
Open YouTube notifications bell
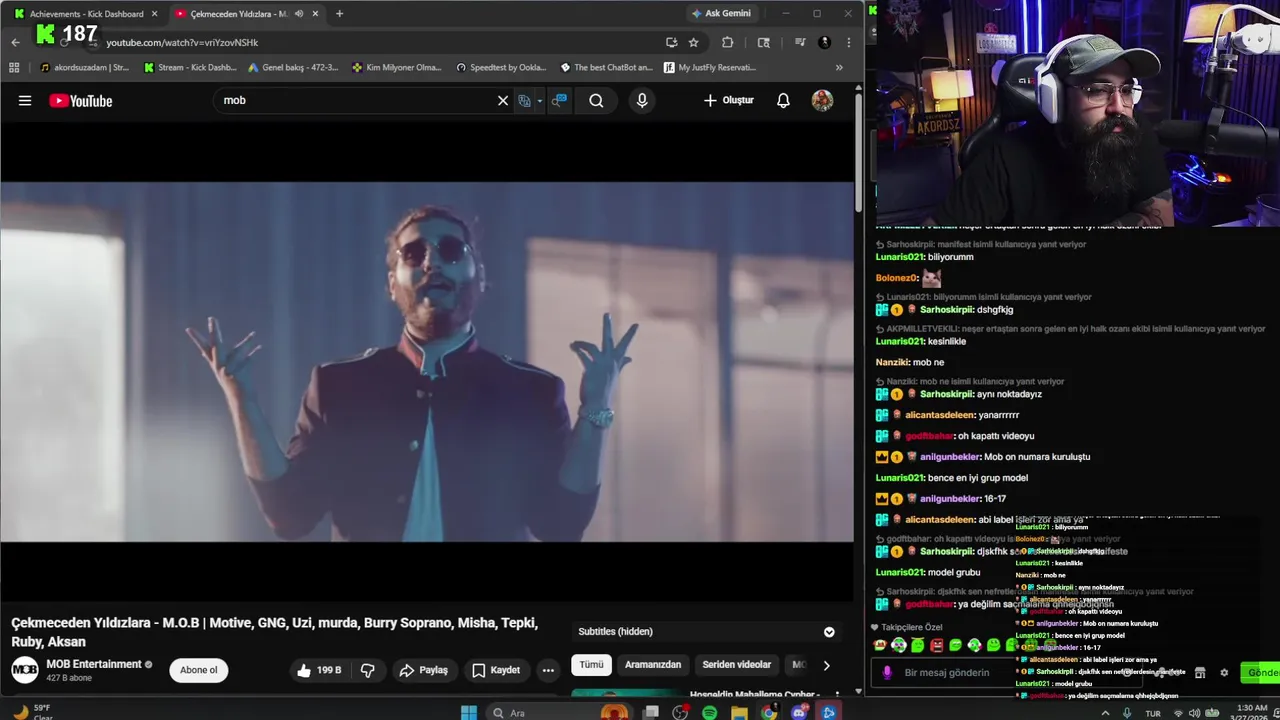coord(784,100)
